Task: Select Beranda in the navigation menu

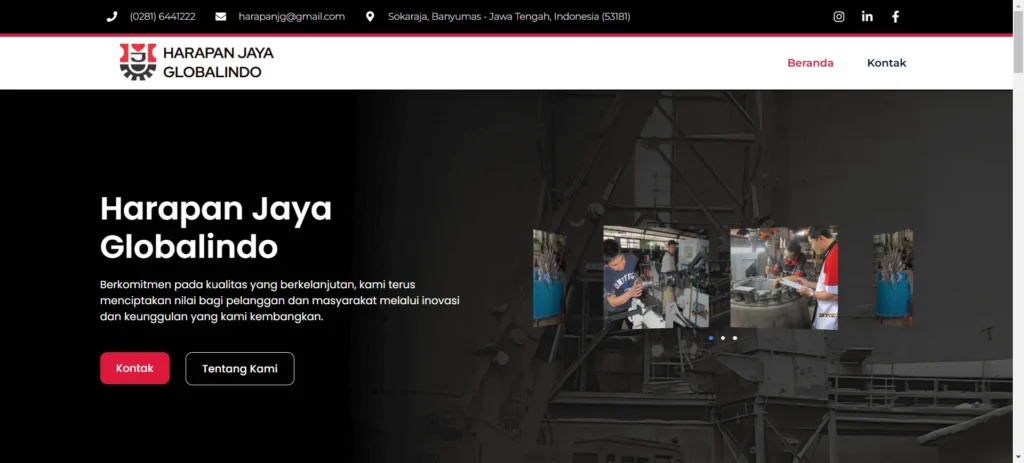Action: point(810,63)
